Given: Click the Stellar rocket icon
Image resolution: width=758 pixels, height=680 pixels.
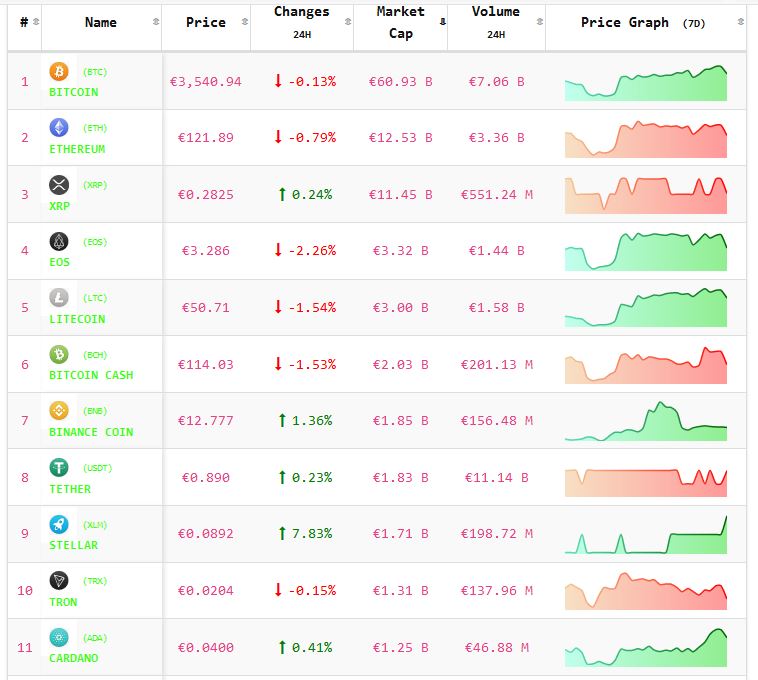Looking at the screenshot, I should [60, 524].
